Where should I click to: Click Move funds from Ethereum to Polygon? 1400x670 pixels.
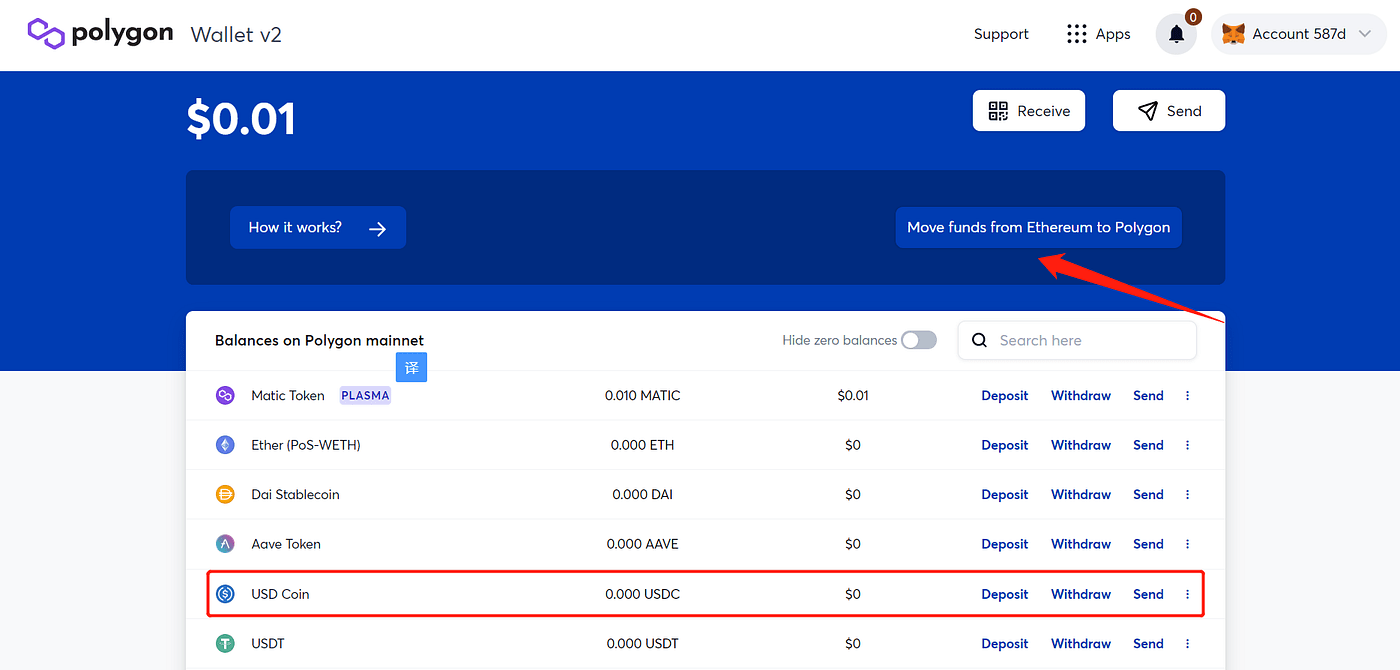[1038, 227]
